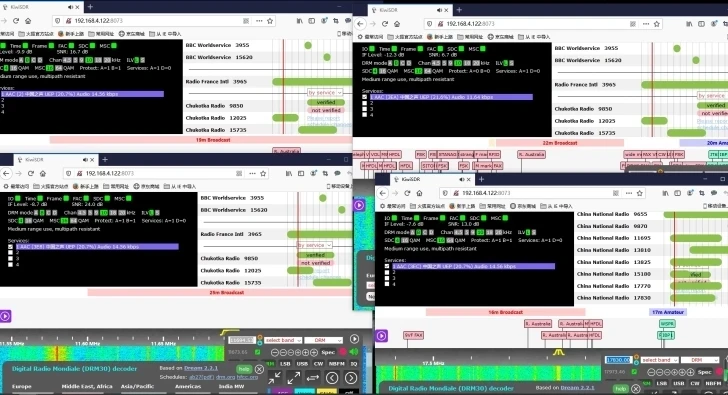Reload page in top-left KiwiSDR window
The image size is (728, 395).
tap(16, 21)
